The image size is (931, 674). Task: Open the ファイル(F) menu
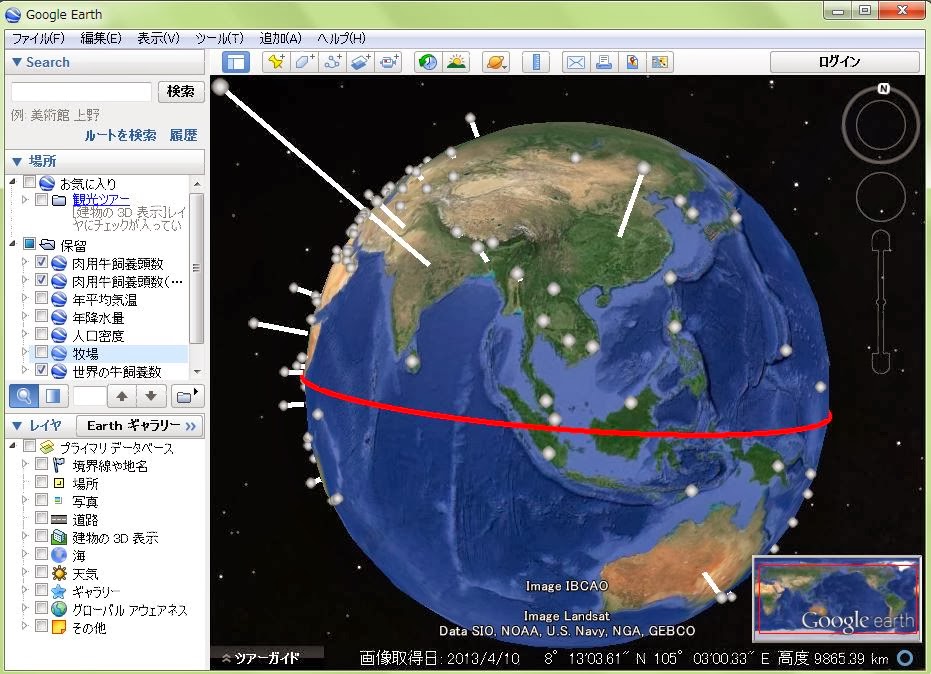click(39, 39)
